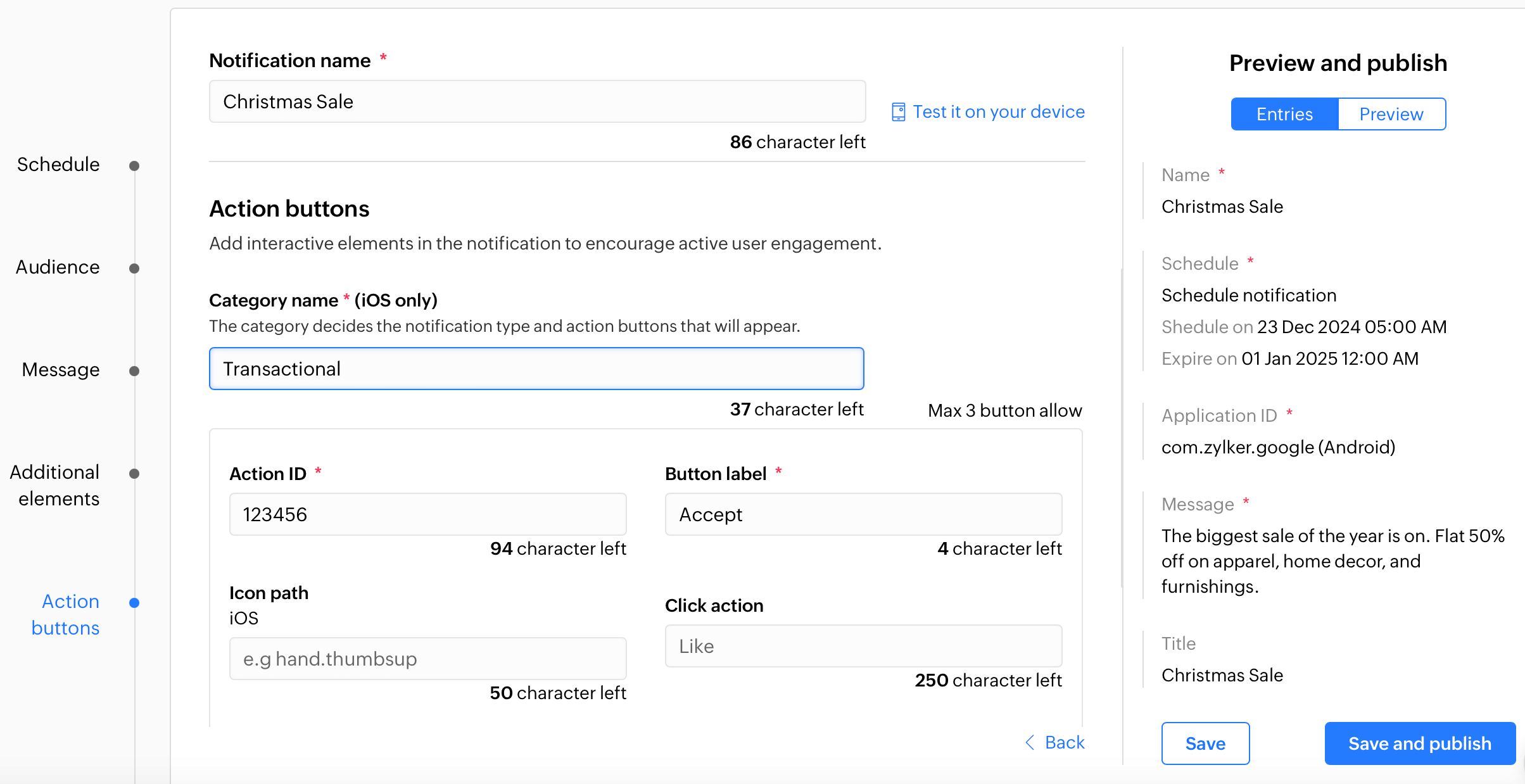Click Test it on your device link
The image size is (1525, 784).
998,112
